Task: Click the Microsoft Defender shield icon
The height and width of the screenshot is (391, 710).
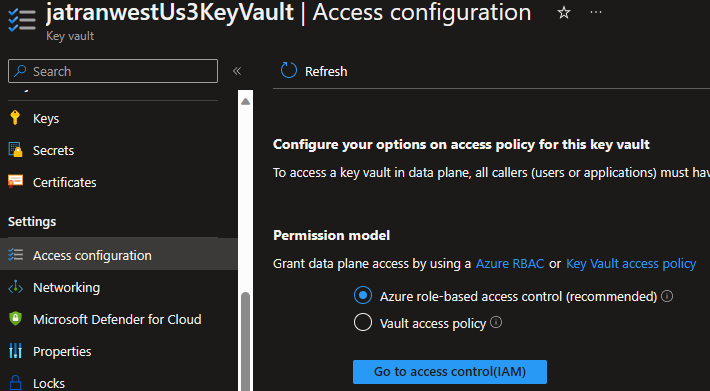Action: pyautogui.click(x=15, y=319)
